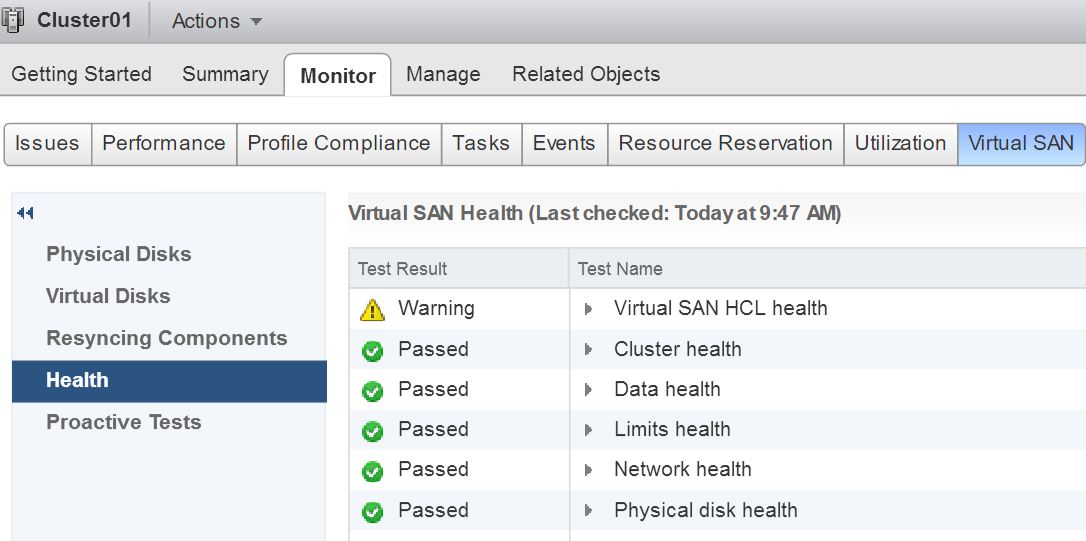Click the Cluster01 cluster icon
Screen dimensions: 1086x541
click(12, 21)
